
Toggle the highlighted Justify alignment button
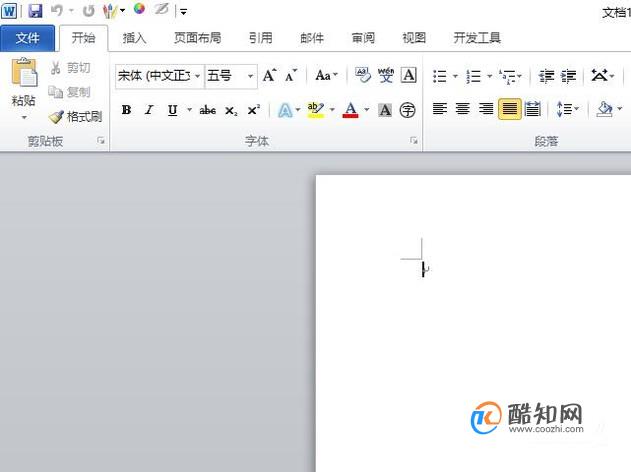[x=509, y=109]
